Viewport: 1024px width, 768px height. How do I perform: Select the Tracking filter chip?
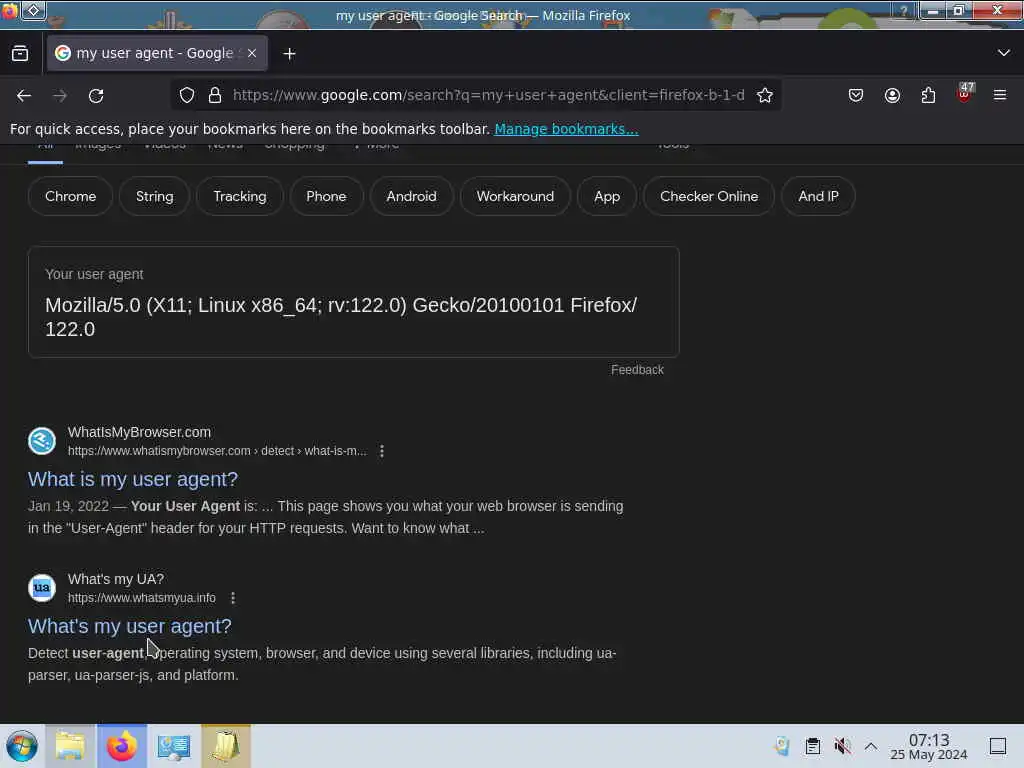point(240,196)
